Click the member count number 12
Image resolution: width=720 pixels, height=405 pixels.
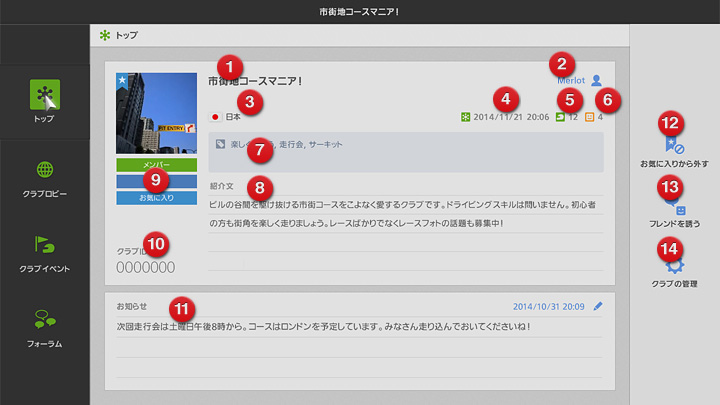[x=573, y=117]
